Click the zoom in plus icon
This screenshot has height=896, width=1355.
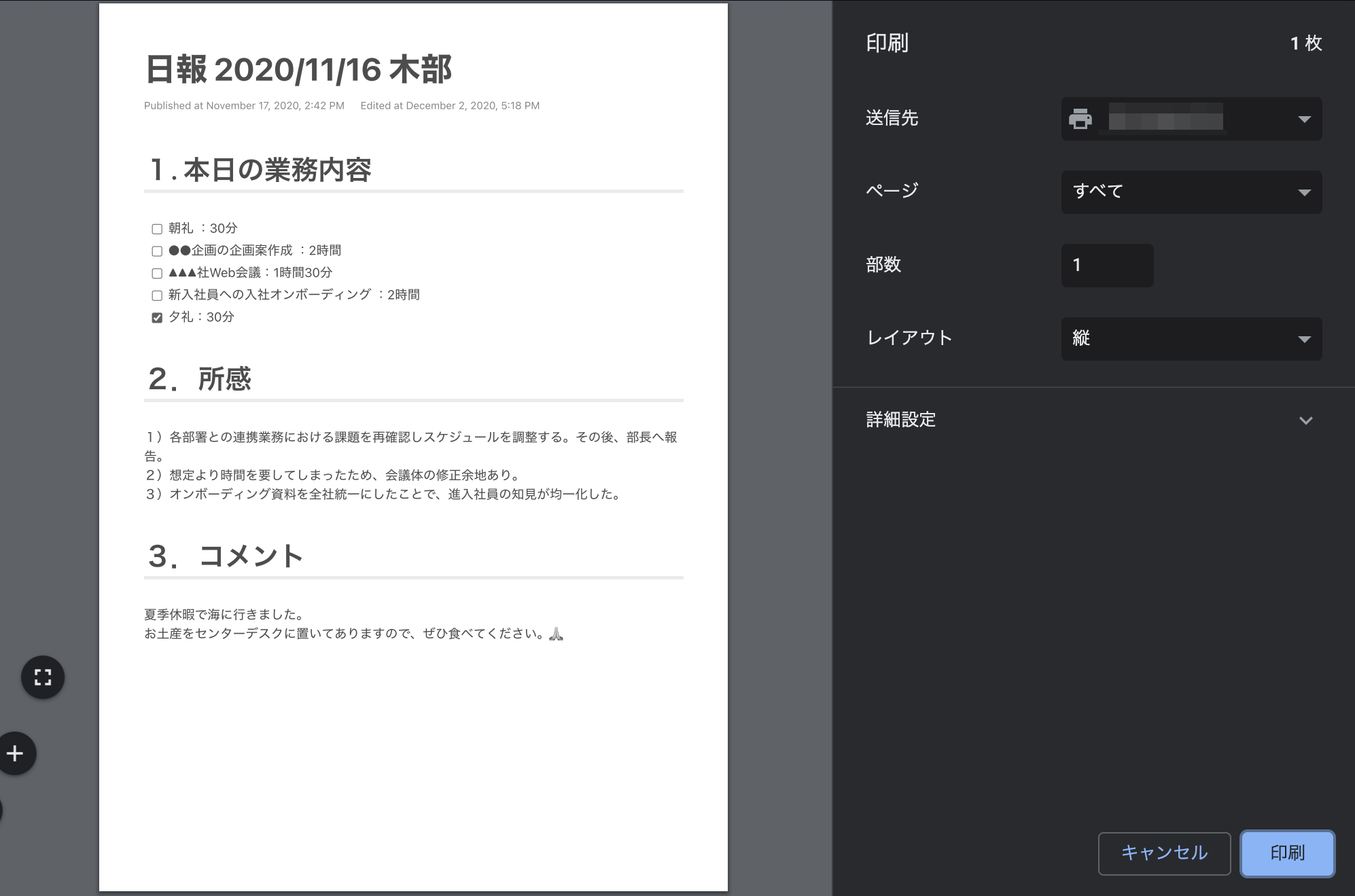15,753
